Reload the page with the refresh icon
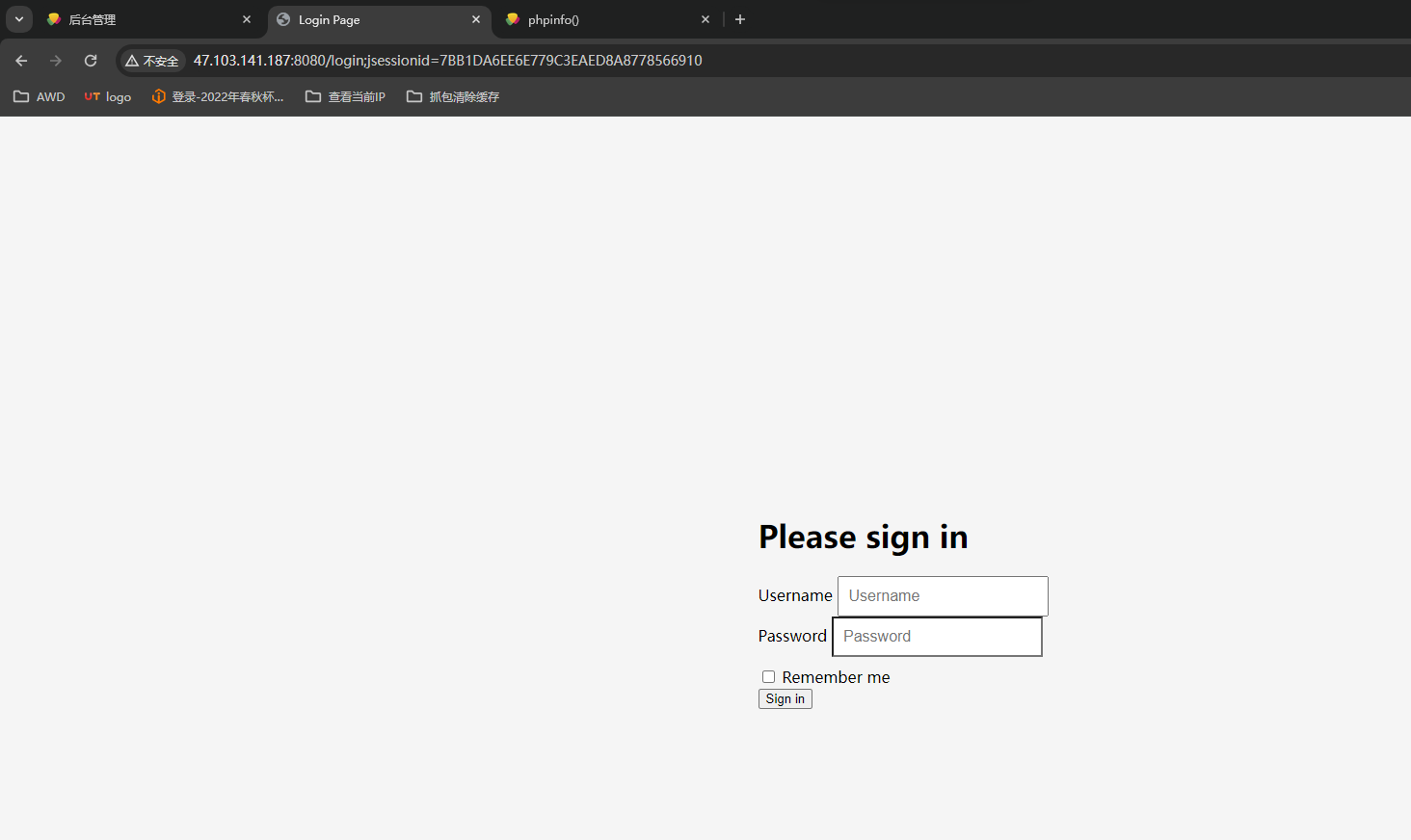This screenshot has width=1411, height=840. 91,61
